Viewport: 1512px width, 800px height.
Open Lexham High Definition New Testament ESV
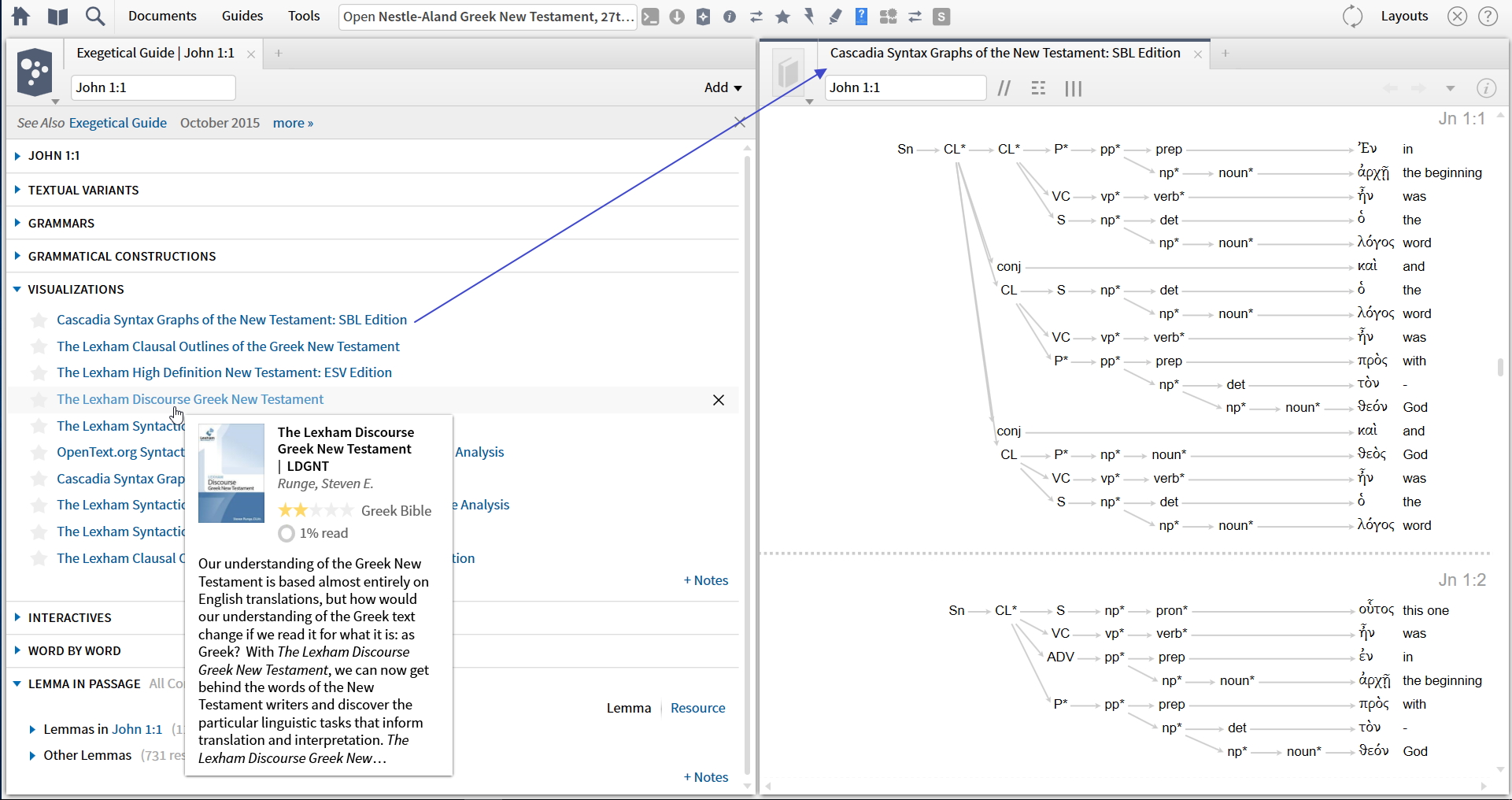(224, 372)
